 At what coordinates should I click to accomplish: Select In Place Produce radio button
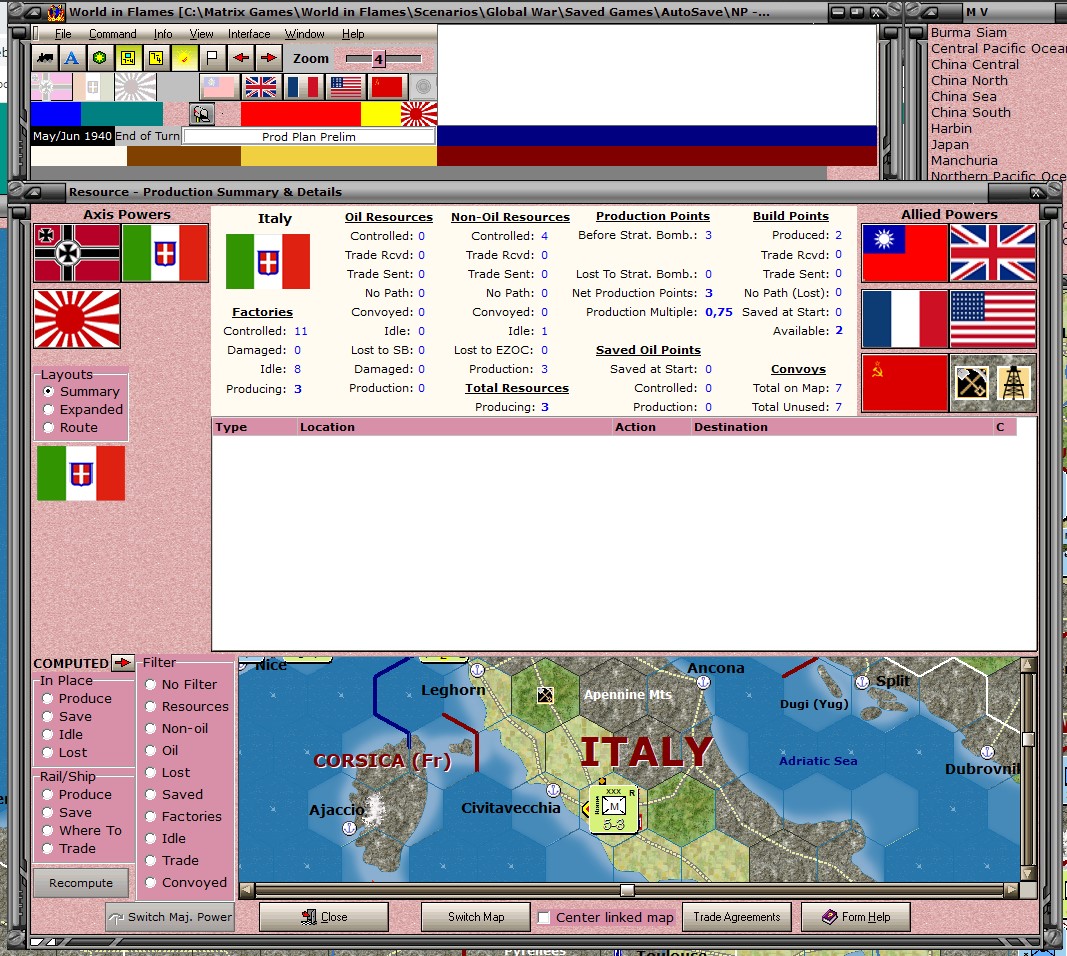point(48,698)
